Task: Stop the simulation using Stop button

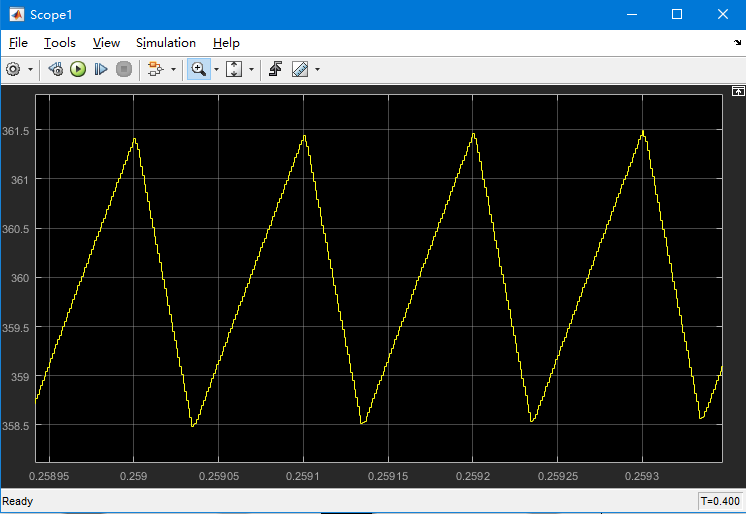Action: (x=124, y=69)
